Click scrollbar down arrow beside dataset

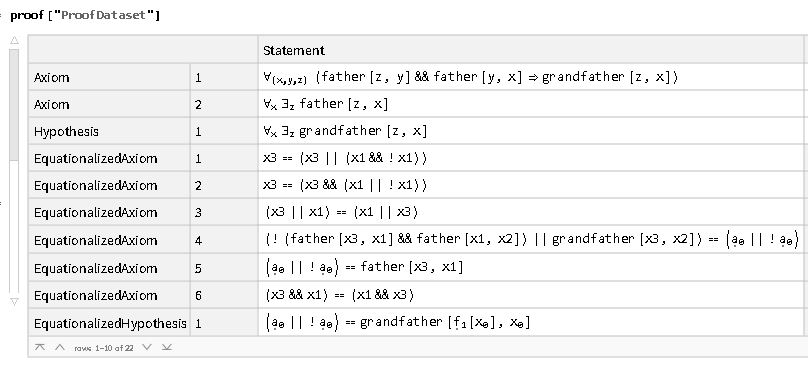pos(14,302)
